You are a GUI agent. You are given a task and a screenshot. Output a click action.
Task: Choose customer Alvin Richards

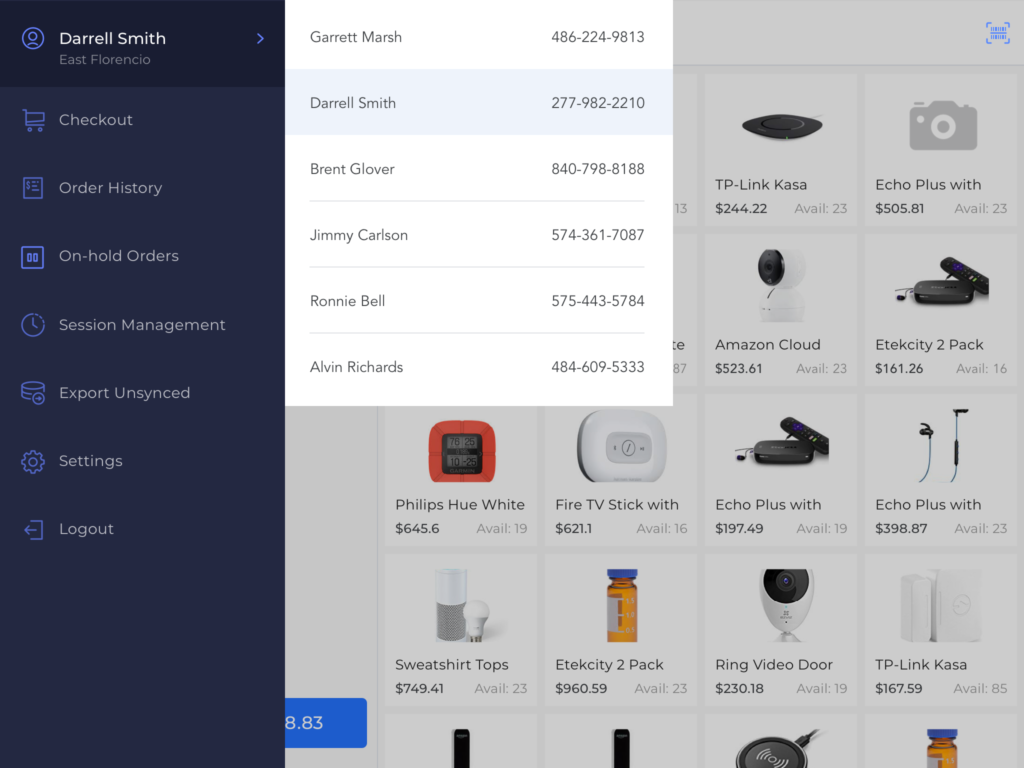click(x=479, y=366)
